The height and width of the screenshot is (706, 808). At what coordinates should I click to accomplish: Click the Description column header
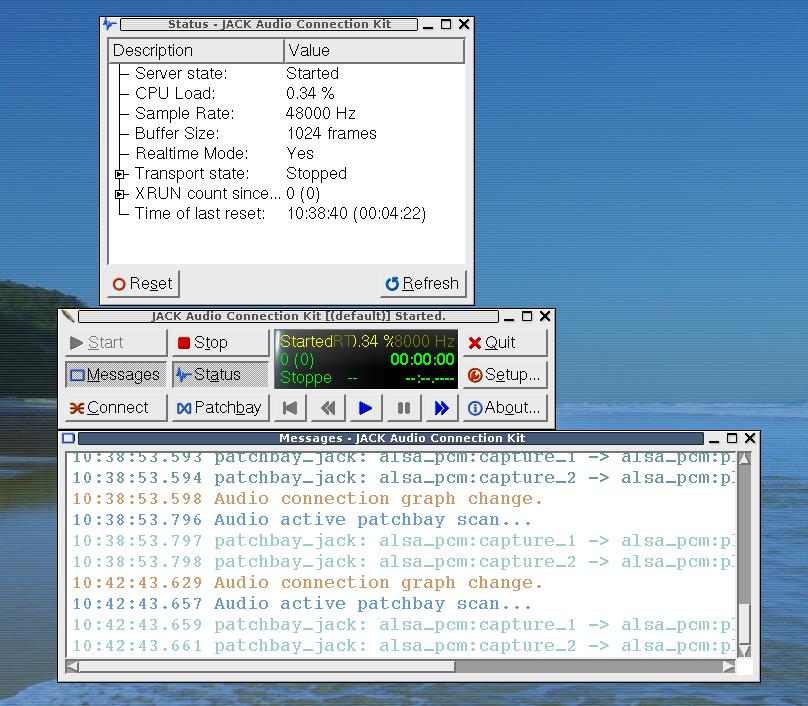coord(196,51)
